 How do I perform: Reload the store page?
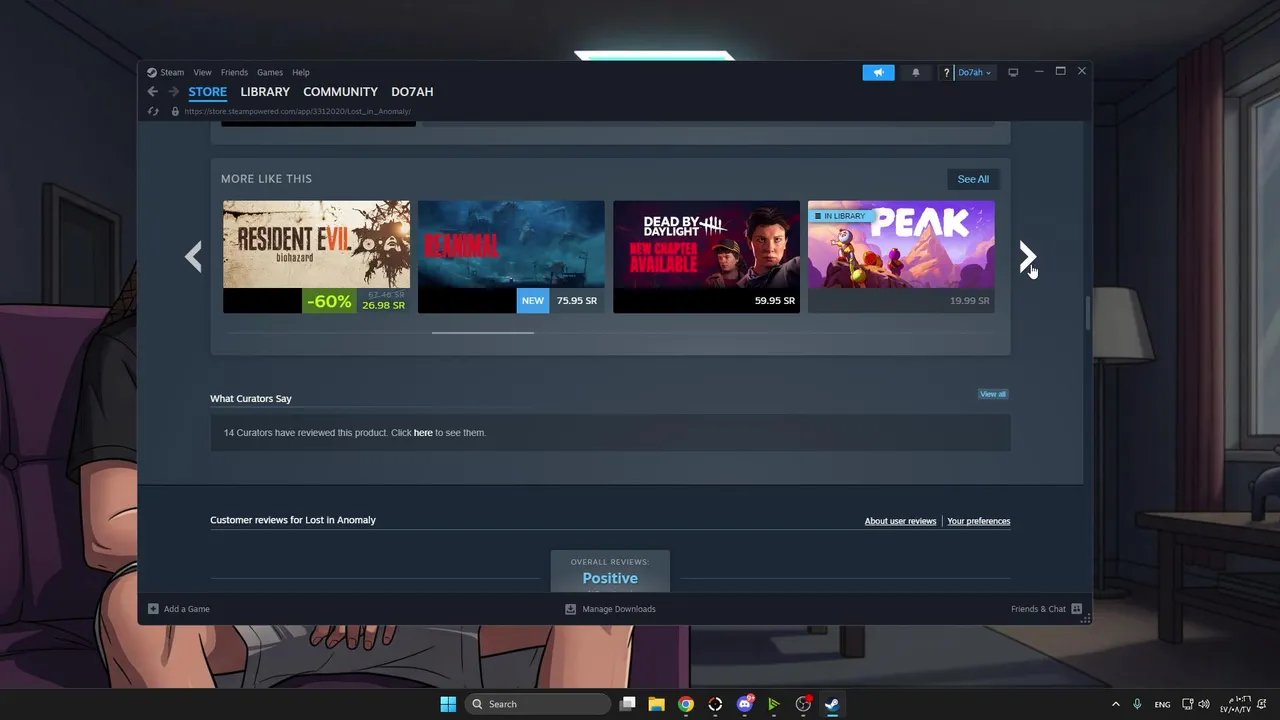click(x=153, y=111)
